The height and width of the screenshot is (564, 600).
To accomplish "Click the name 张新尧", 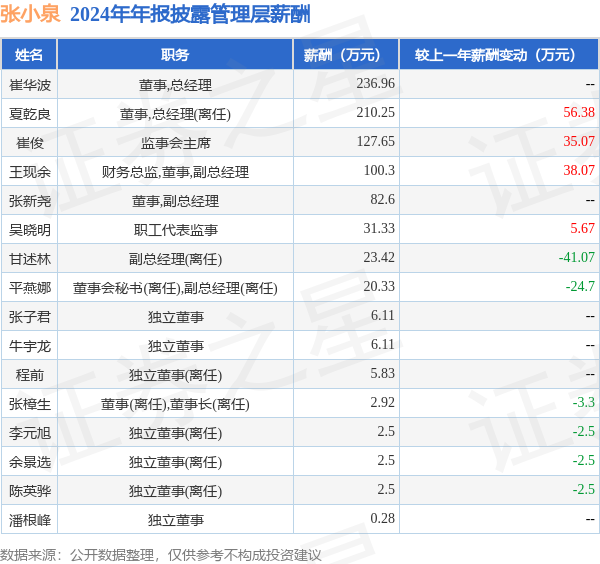I will click(x=29, y=201).
